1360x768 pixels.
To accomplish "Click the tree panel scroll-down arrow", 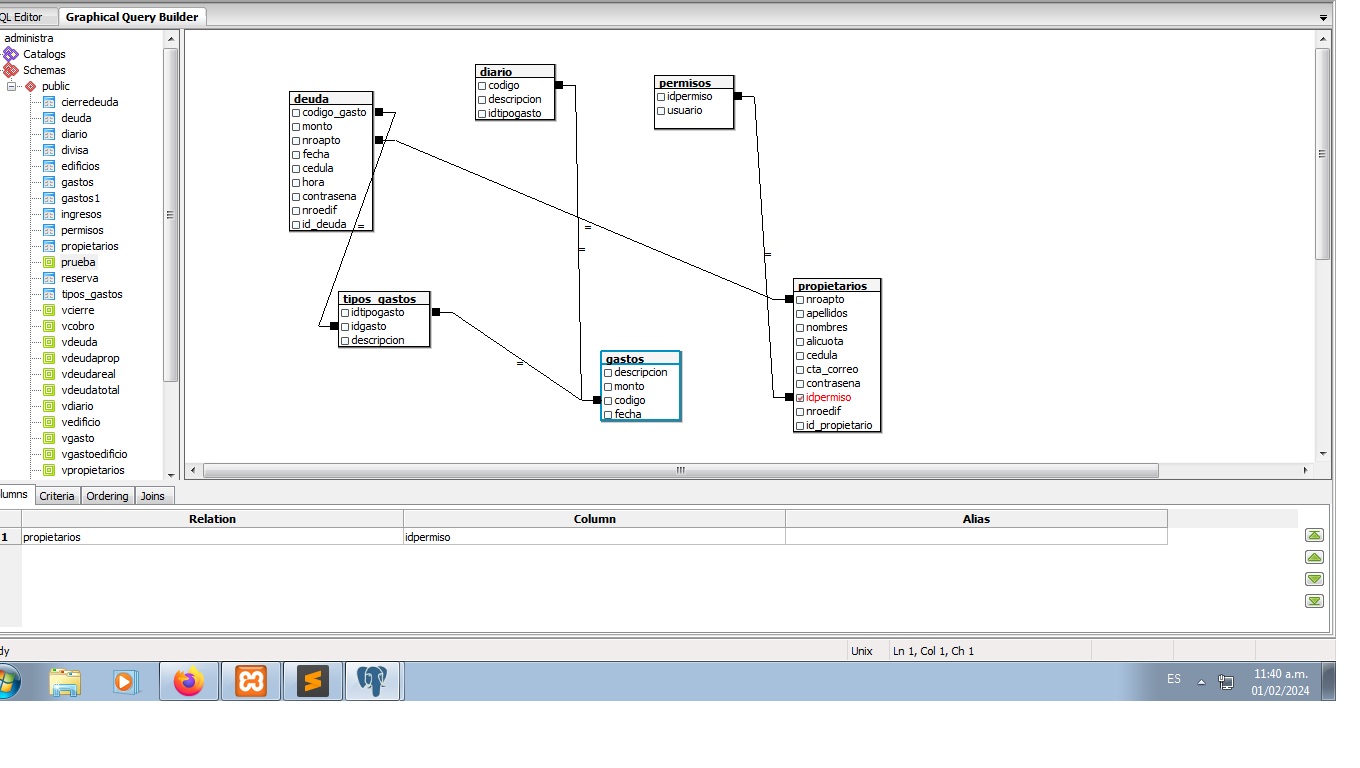I will point(170,475).
